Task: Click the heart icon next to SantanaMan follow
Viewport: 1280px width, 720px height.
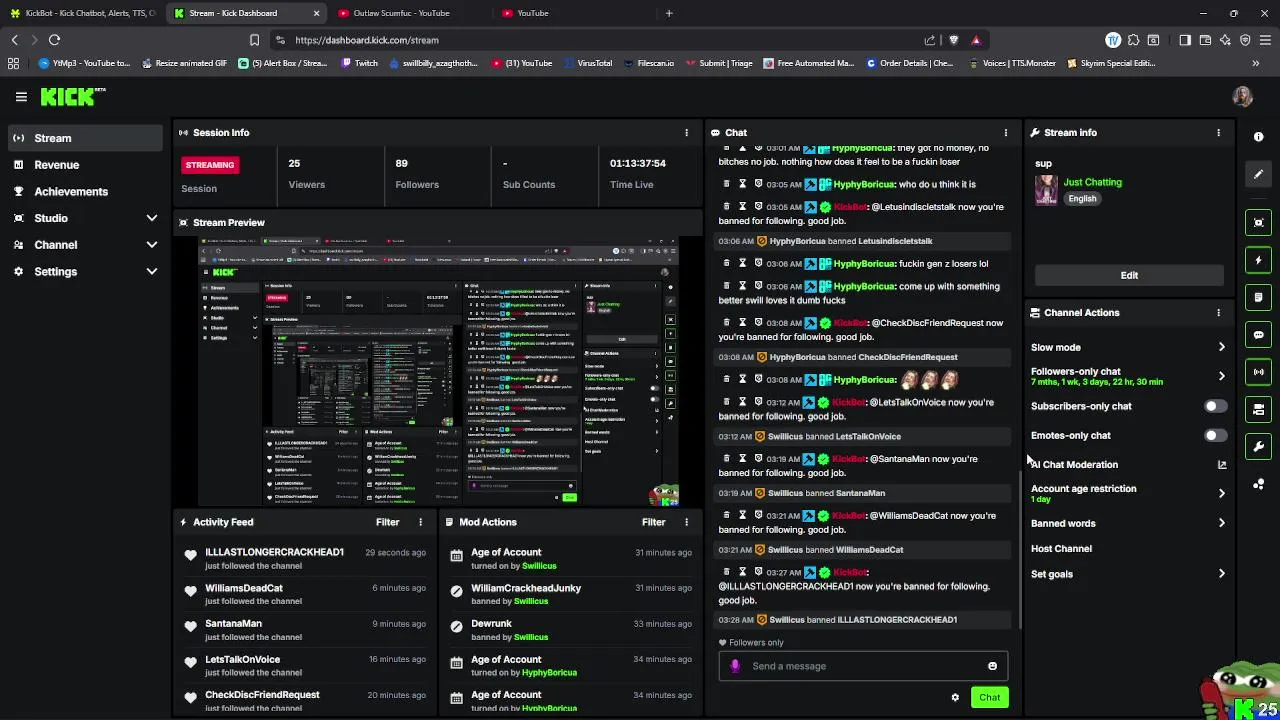Action: (190, 626)
